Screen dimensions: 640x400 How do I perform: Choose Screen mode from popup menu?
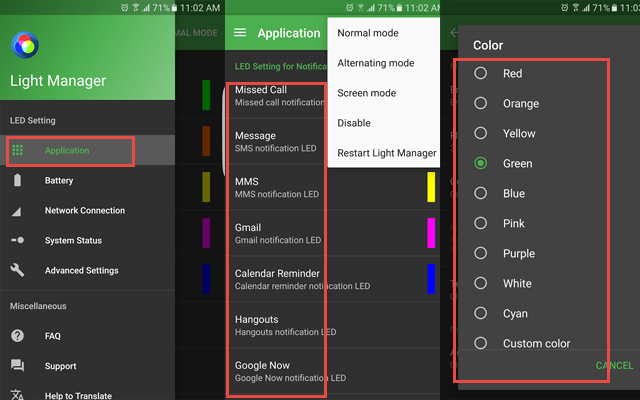tap(384, 93)
